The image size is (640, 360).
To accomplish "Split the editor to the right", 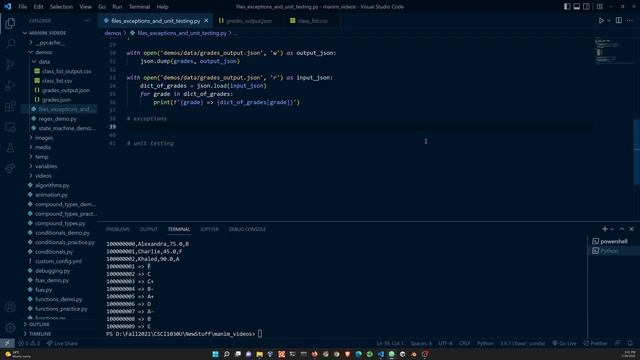I will point(619,20).
